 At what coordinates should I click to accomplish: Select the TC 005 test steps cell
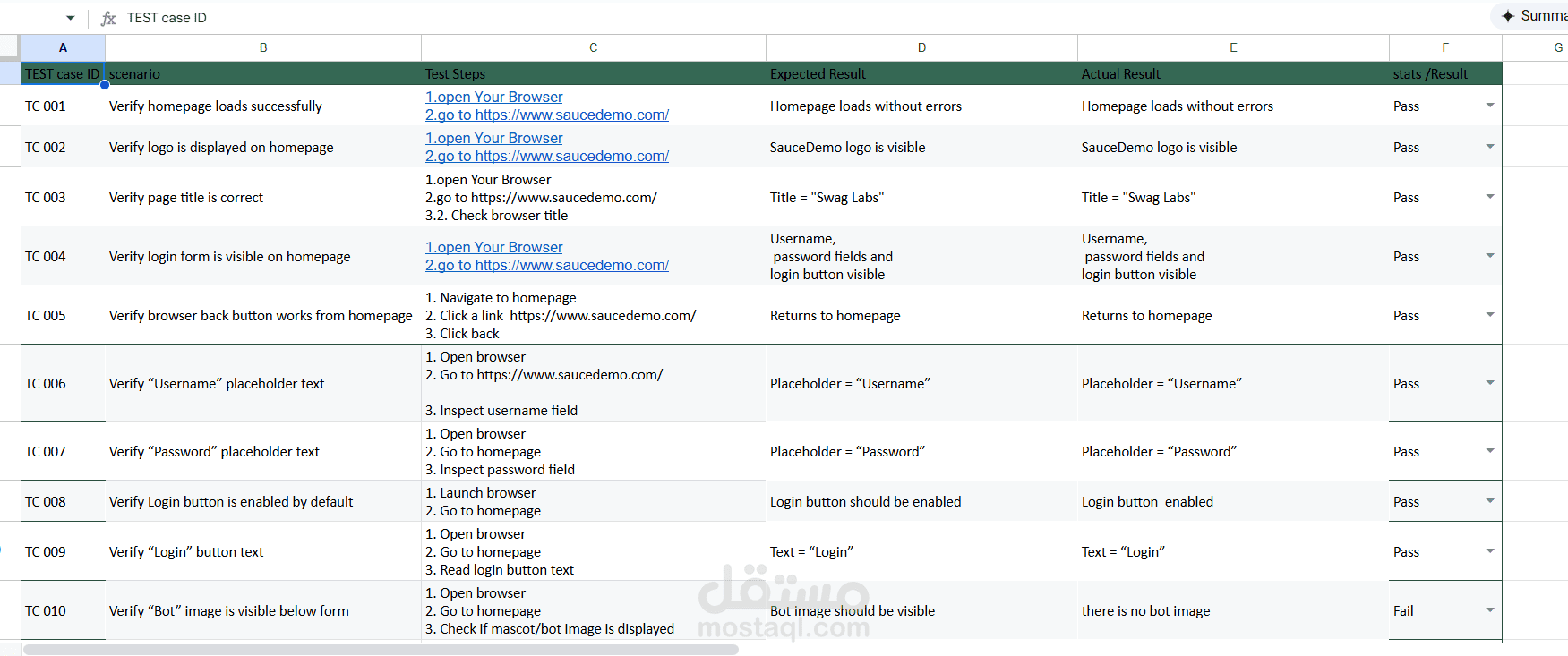point(594,315)
